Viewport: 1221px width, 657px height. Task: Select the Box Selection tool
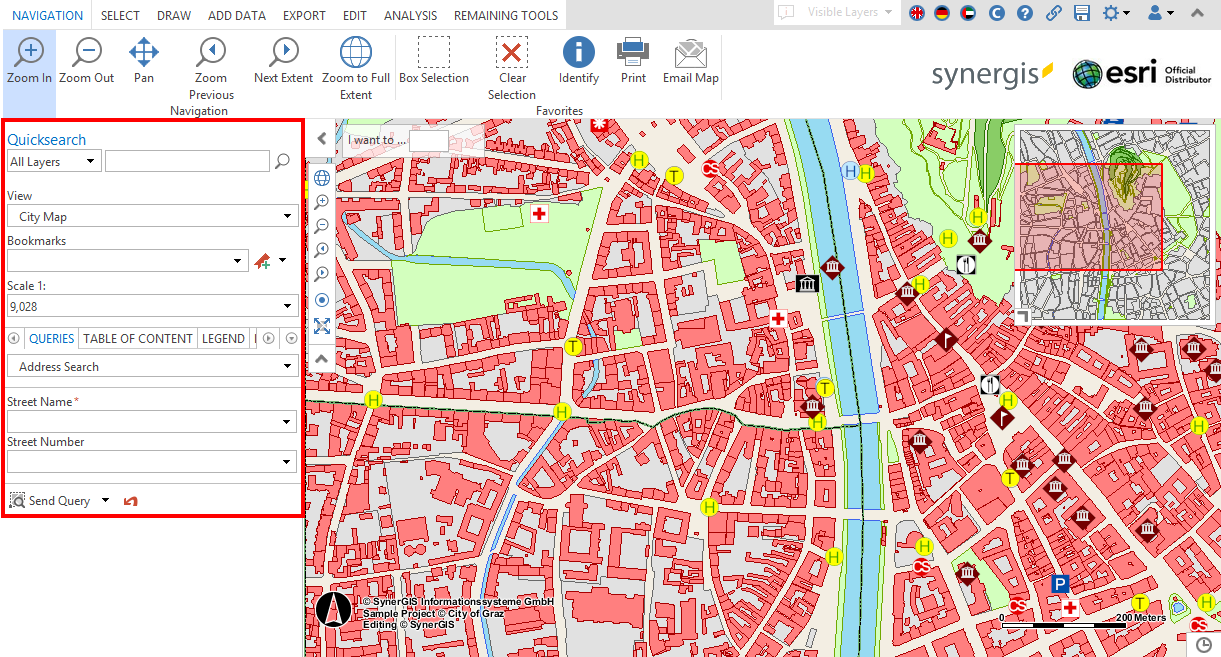(x=434, y=62)
